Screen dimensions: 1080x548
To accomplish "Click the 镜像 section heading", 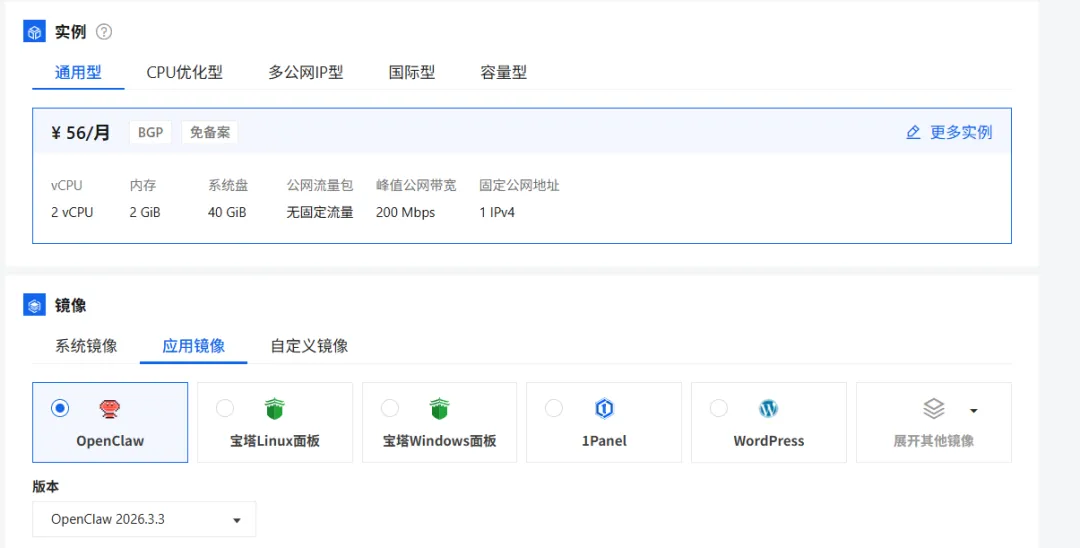I will (70, 306).
